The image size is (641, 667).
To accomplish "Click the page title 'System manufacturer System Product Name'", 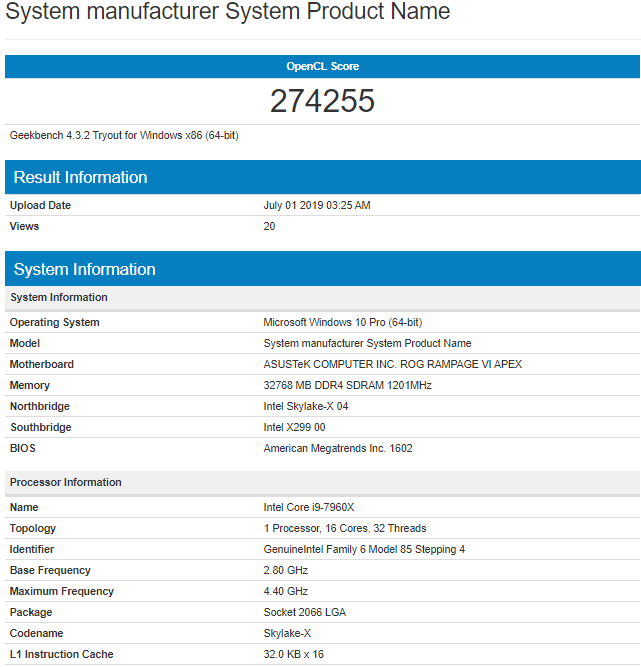I will (x=228, y=11).
